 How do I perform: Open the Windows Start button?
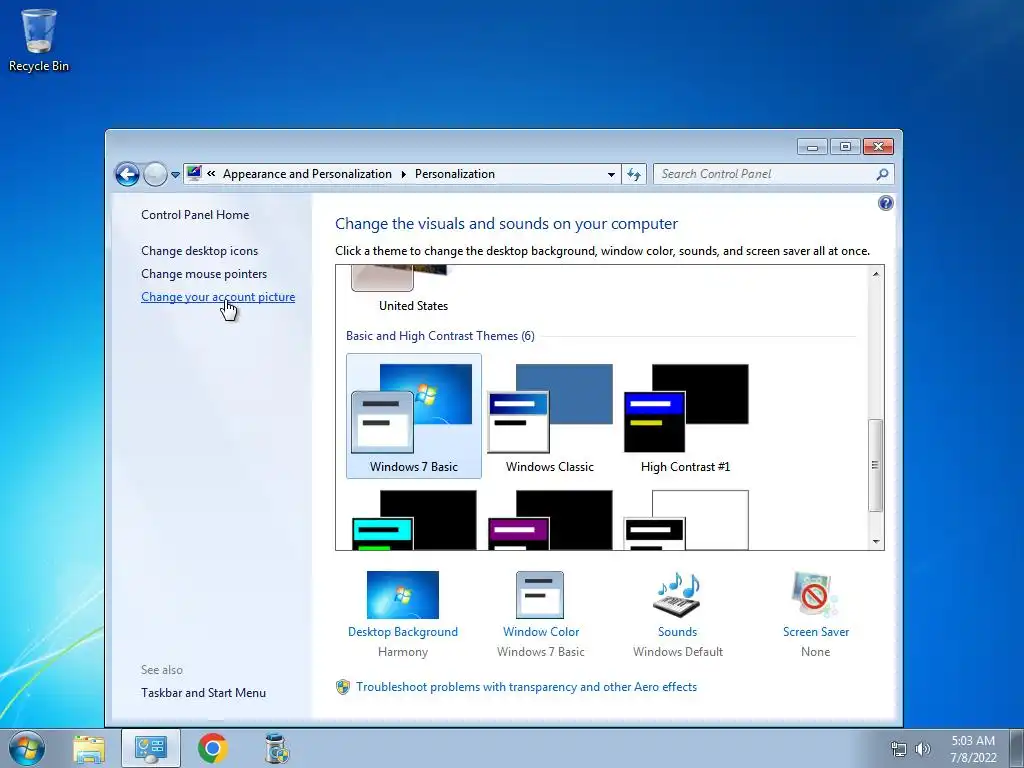(x=27, y=748)
